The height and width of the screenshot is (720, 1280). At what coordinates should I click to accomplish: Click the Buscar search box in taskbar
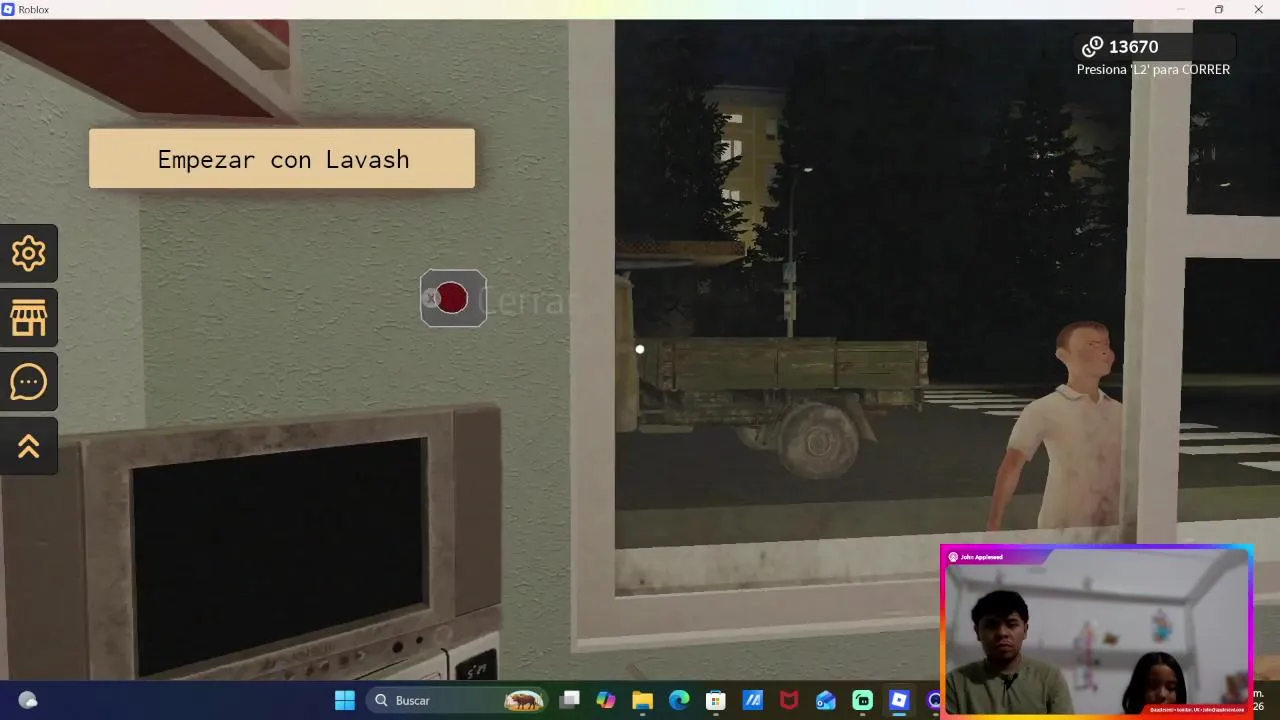pyautogui.click(x=457, y=700)
